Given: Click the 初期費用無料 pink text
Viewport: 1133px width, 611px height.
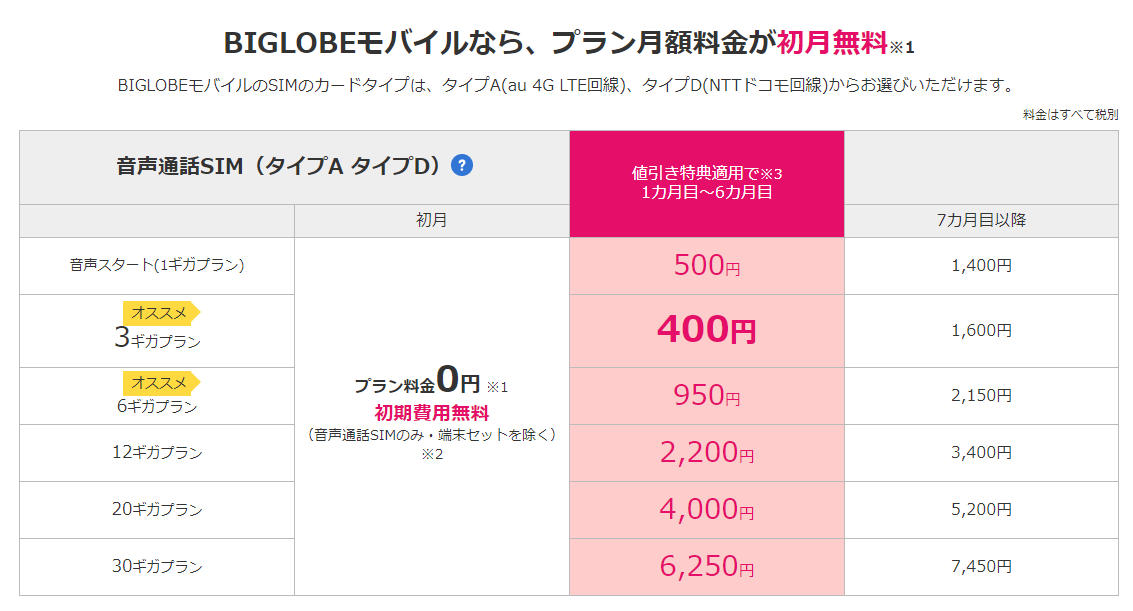Looking at the screenshot, I should [431, 413].
